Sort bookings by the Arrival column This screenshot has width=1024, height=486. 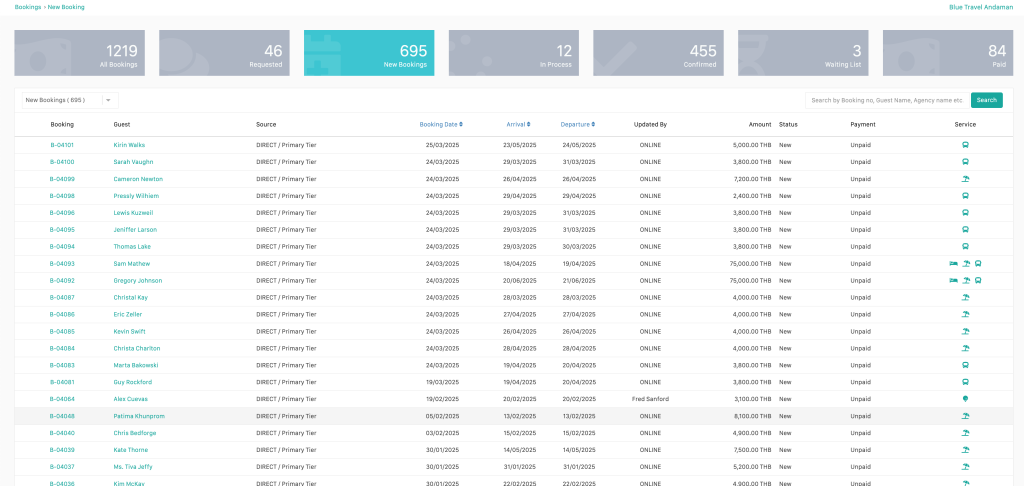[x=518, y=125]
